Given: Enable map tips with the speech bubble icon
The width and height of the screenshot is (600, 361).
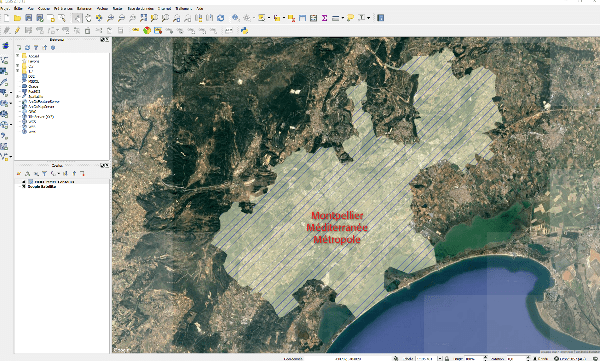Looking at the screenshot, I should (x=350, y=18).
